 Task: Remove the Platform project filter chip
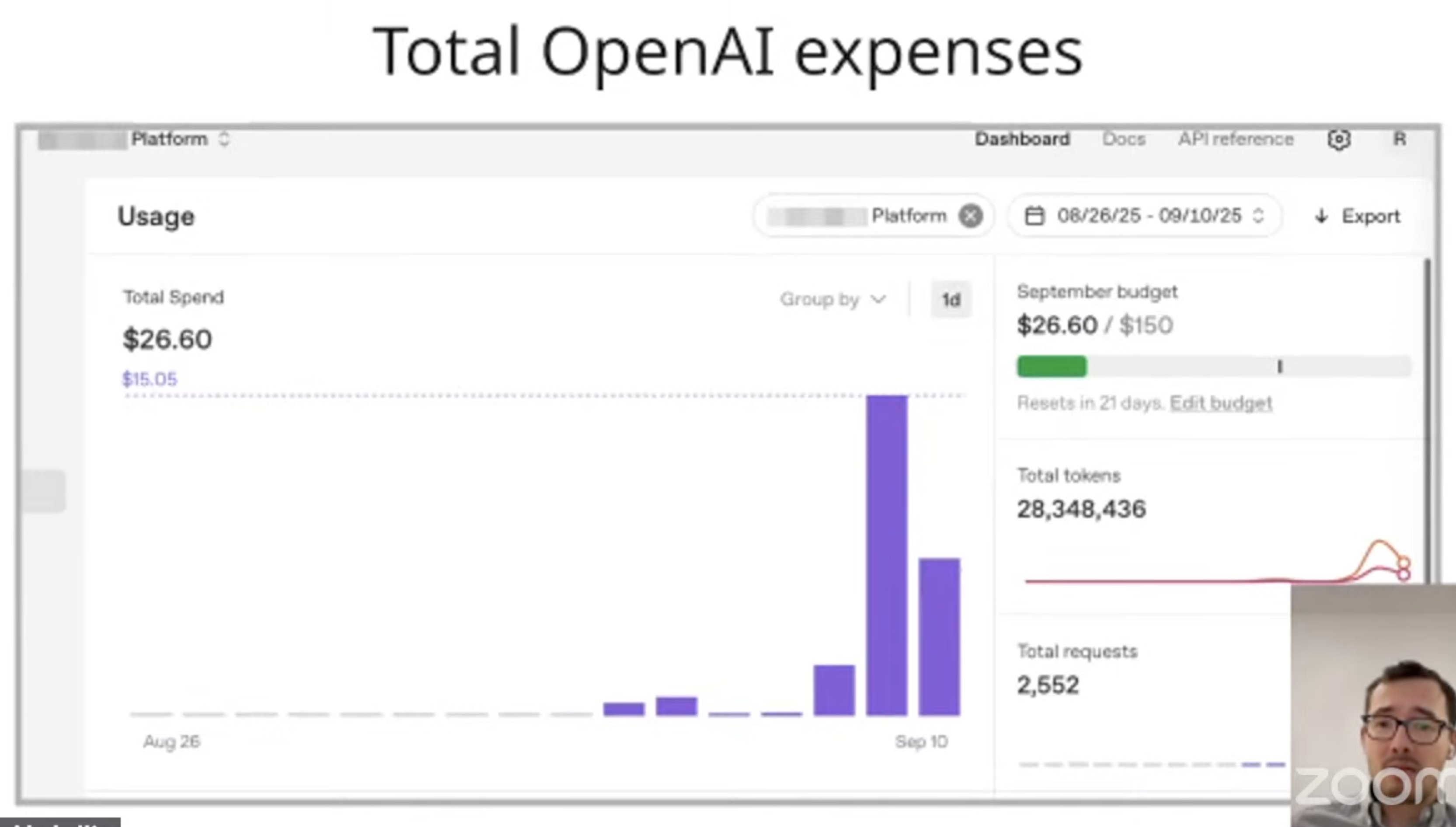[x=970, y=216]
